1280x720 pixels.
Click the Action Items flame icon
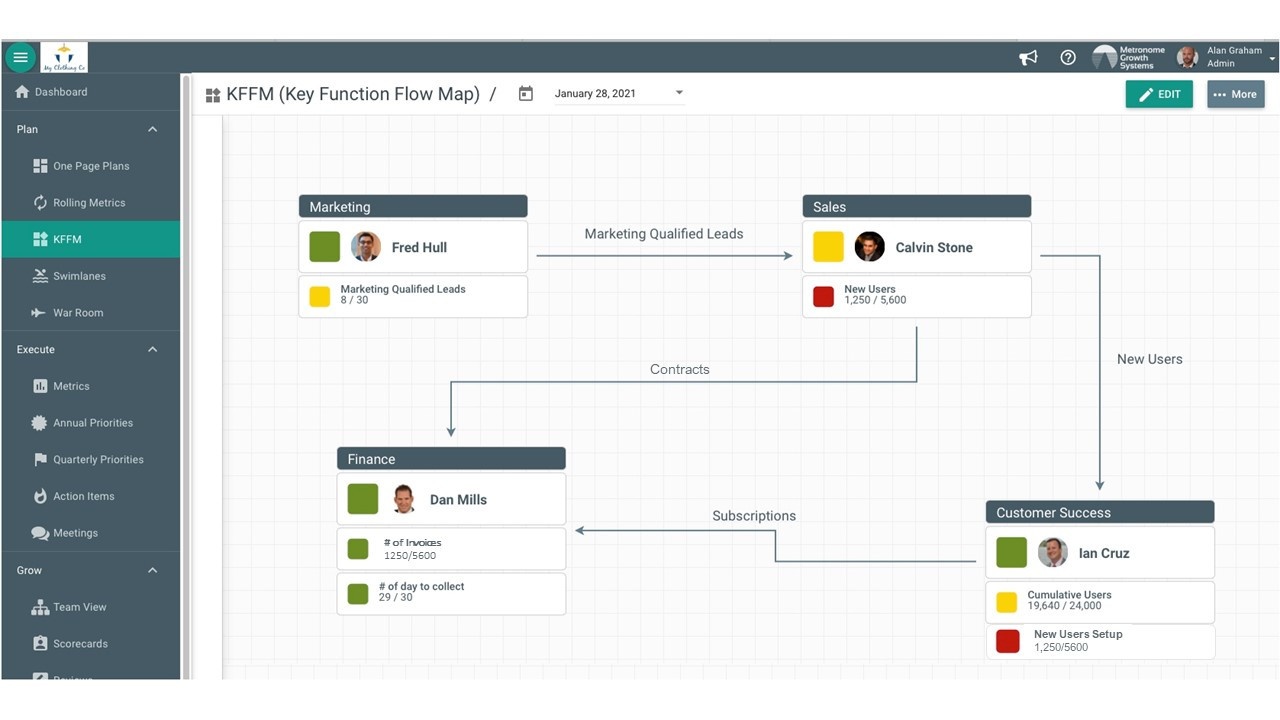click(x=40, y=496)
